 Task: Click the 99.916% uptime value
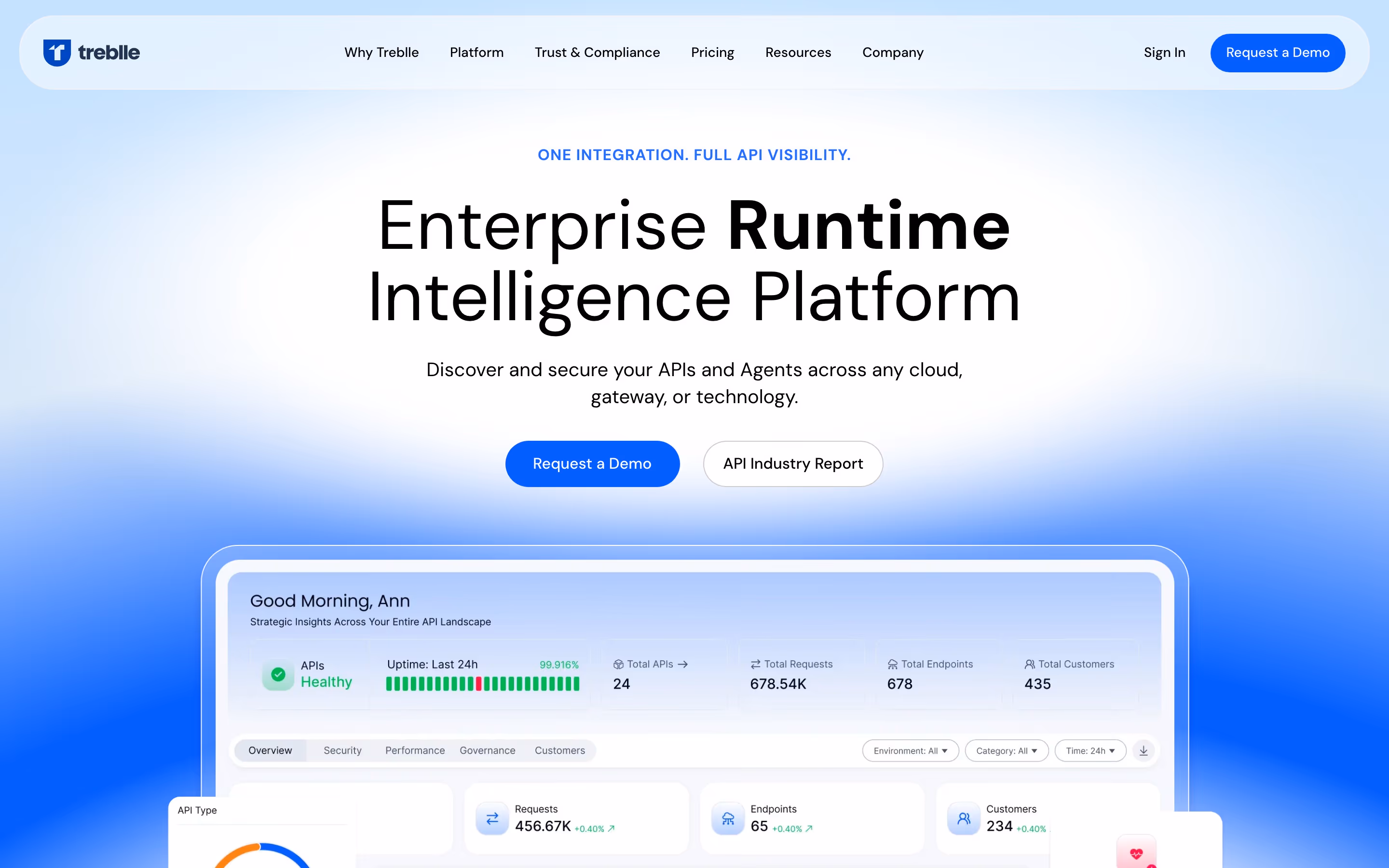click(558, 664)
